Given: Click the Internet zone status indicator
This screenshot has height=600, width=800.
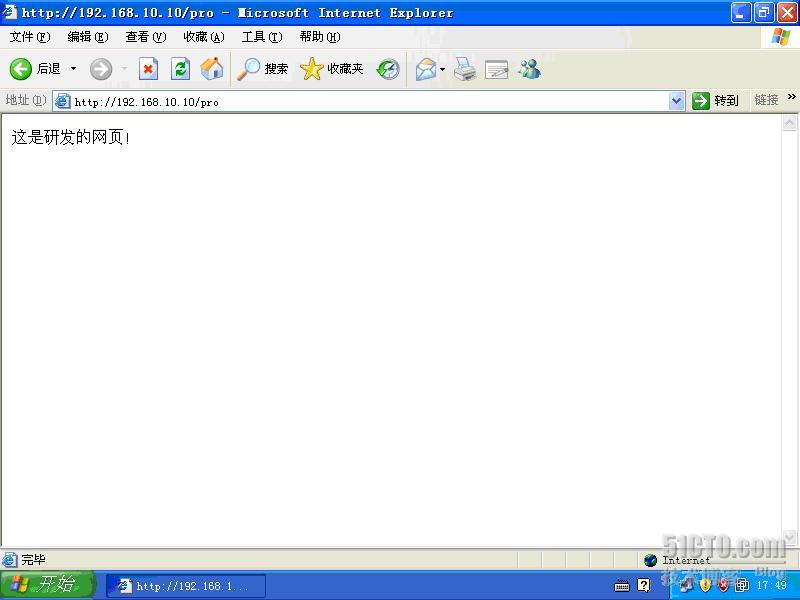Looking at the screenshot, I should (x=678, y=560).
